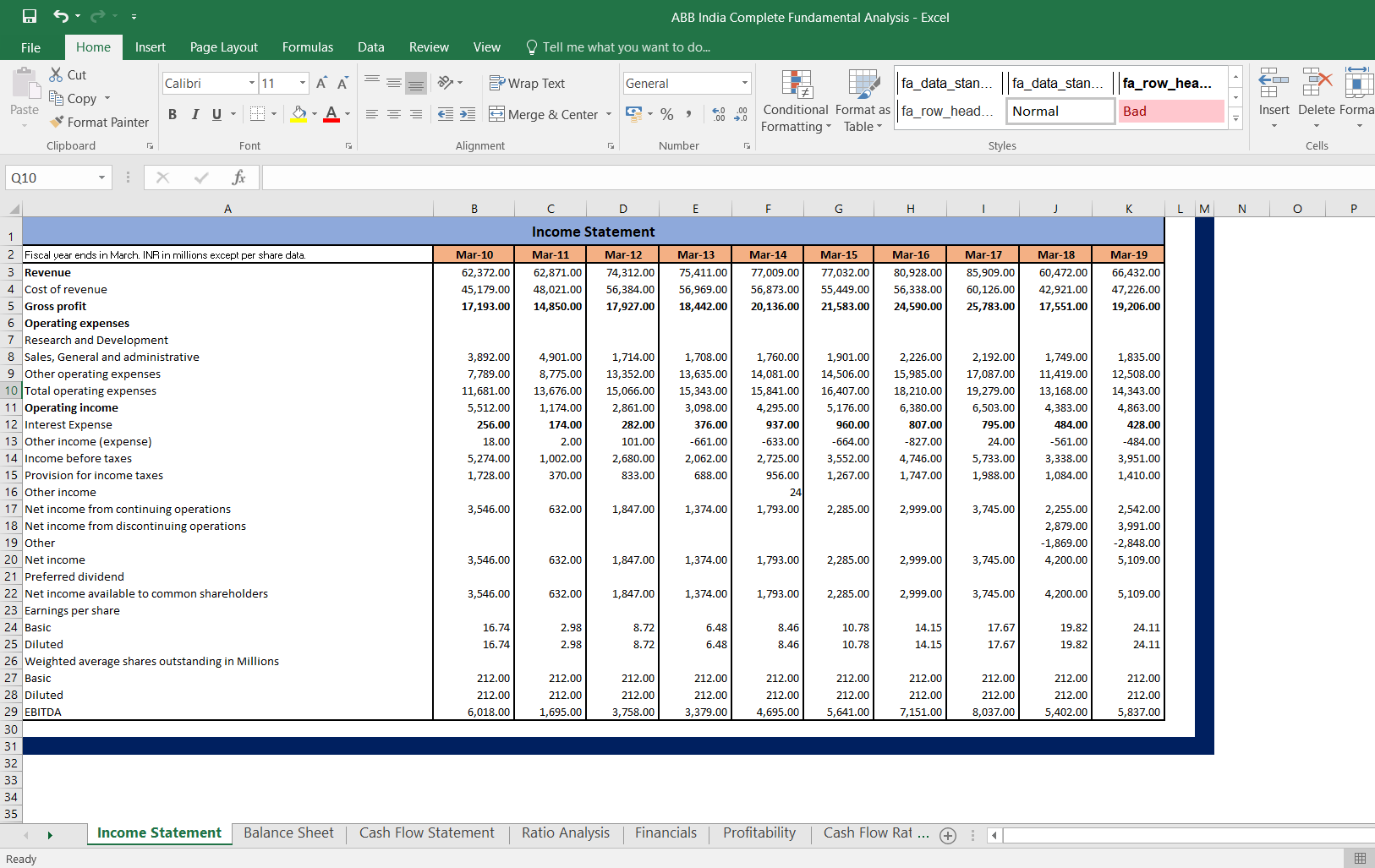Toggle Underline formatting
This screenshot has height=868, width=1375.
(x=216, y=114)
